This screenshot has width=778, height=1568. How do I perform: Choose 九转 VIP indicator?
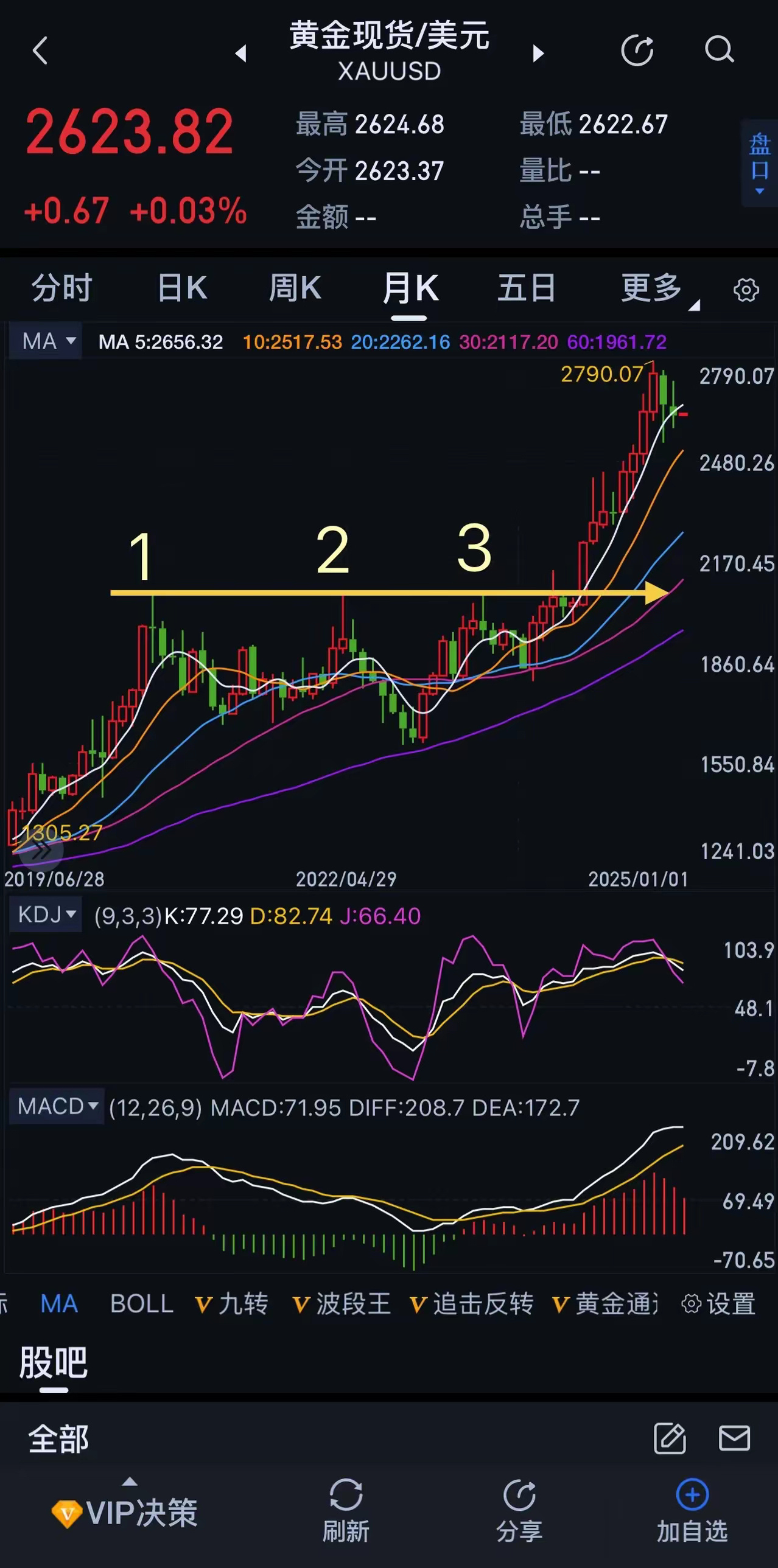(x=231, y=1304)
